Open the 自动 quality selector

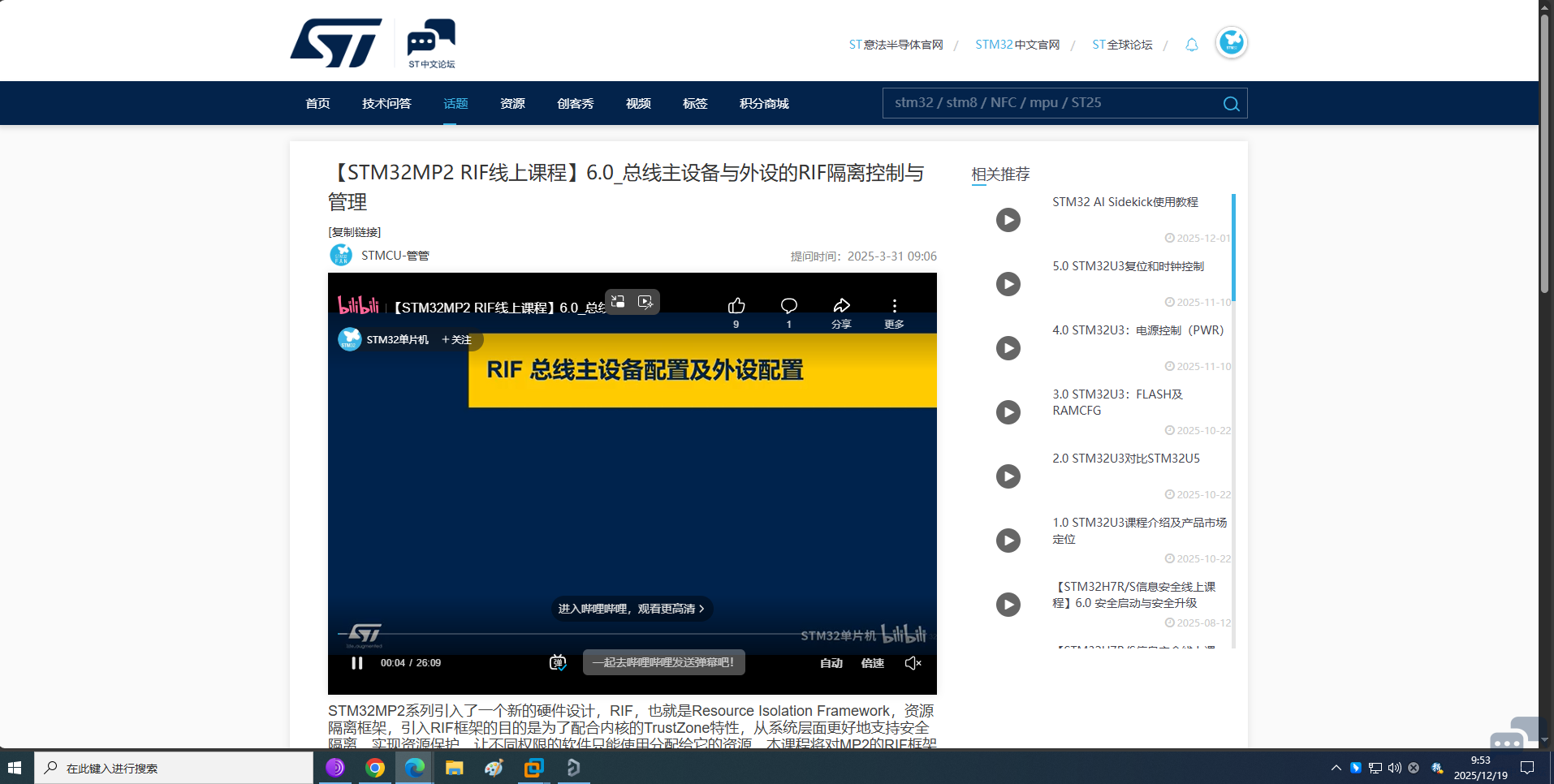click(831, 663)
